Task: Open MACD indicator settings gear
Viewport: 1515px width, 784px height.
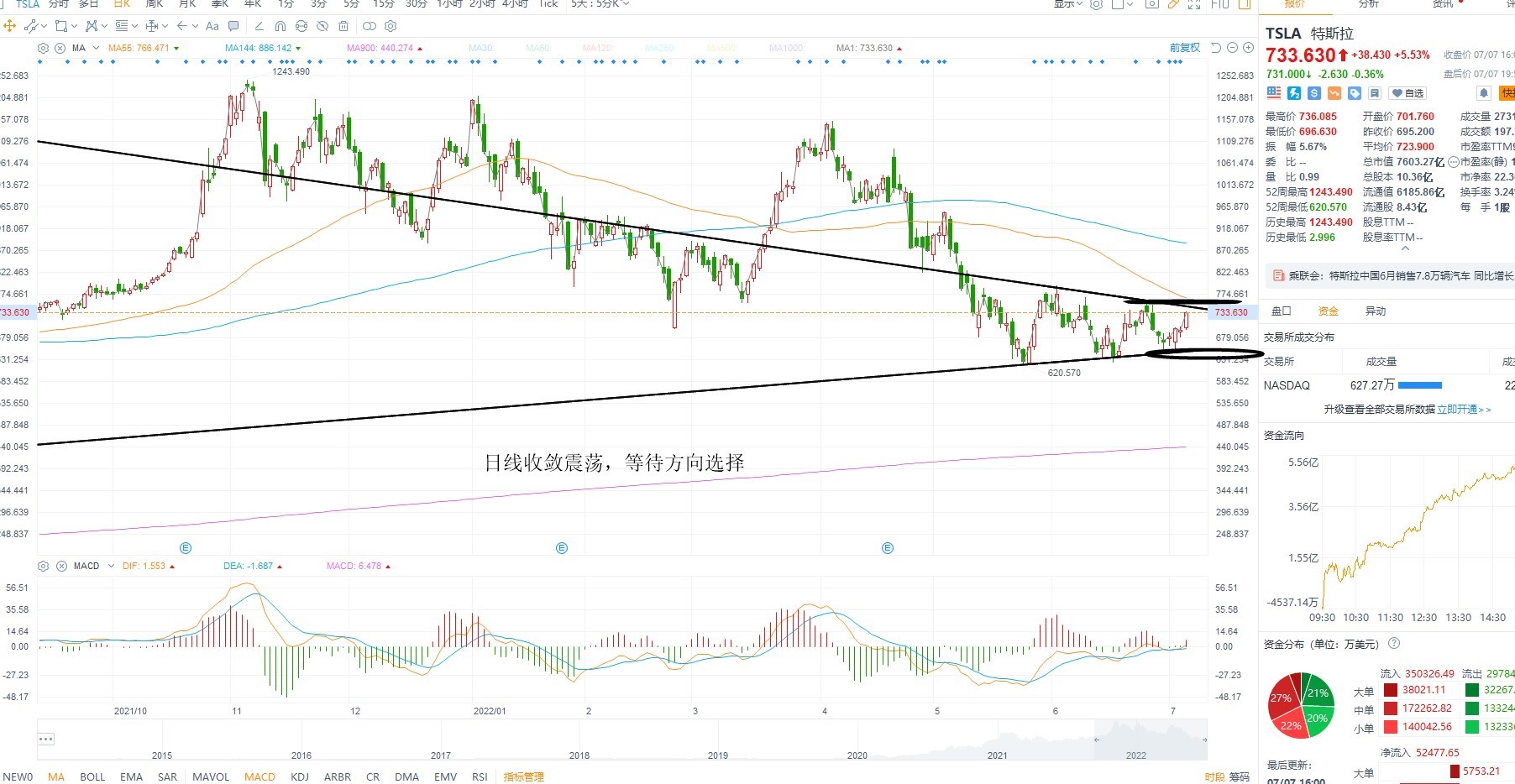Action: point(44,567)
